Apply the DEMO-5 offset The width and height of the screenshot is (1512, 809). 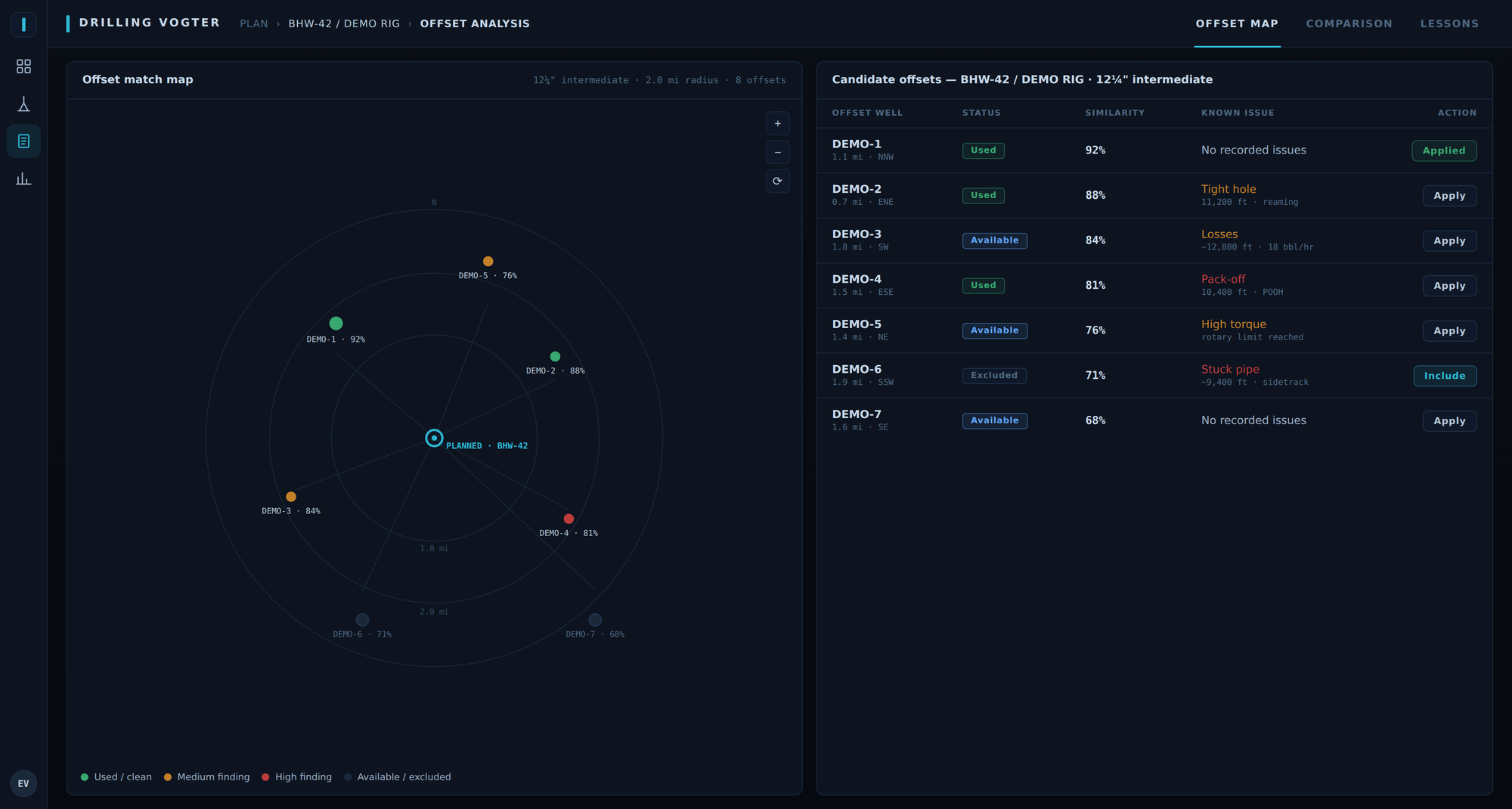coord(1449,330)
